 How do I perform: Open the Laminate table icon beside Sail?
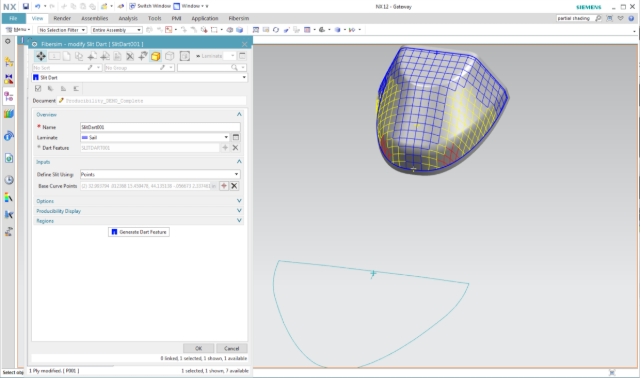[x=236, y=137]
